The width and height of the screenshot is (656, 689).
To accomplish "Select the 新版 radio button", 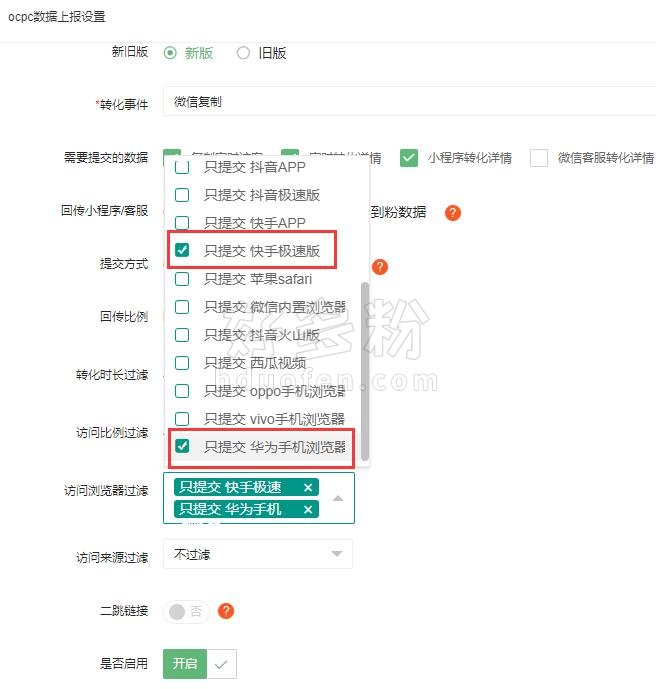I will 170,53.
